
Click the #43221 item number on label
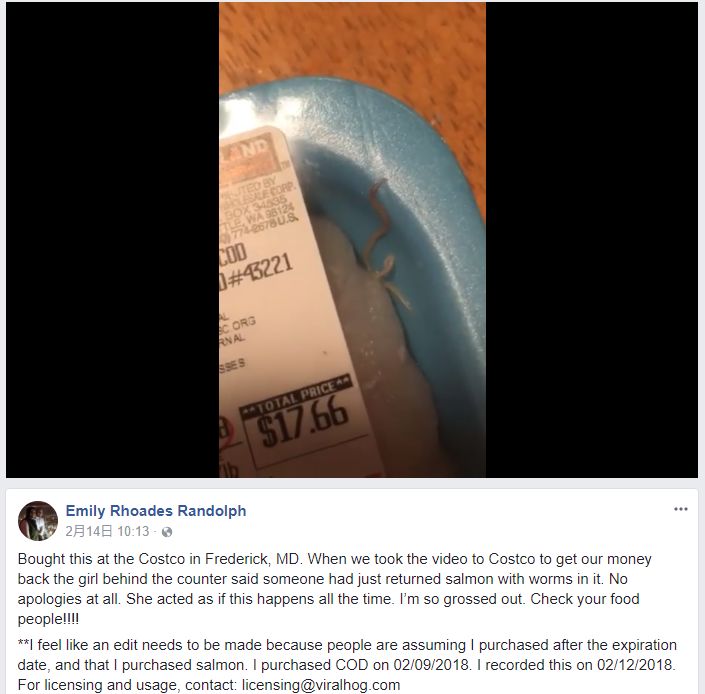(260, 271)
